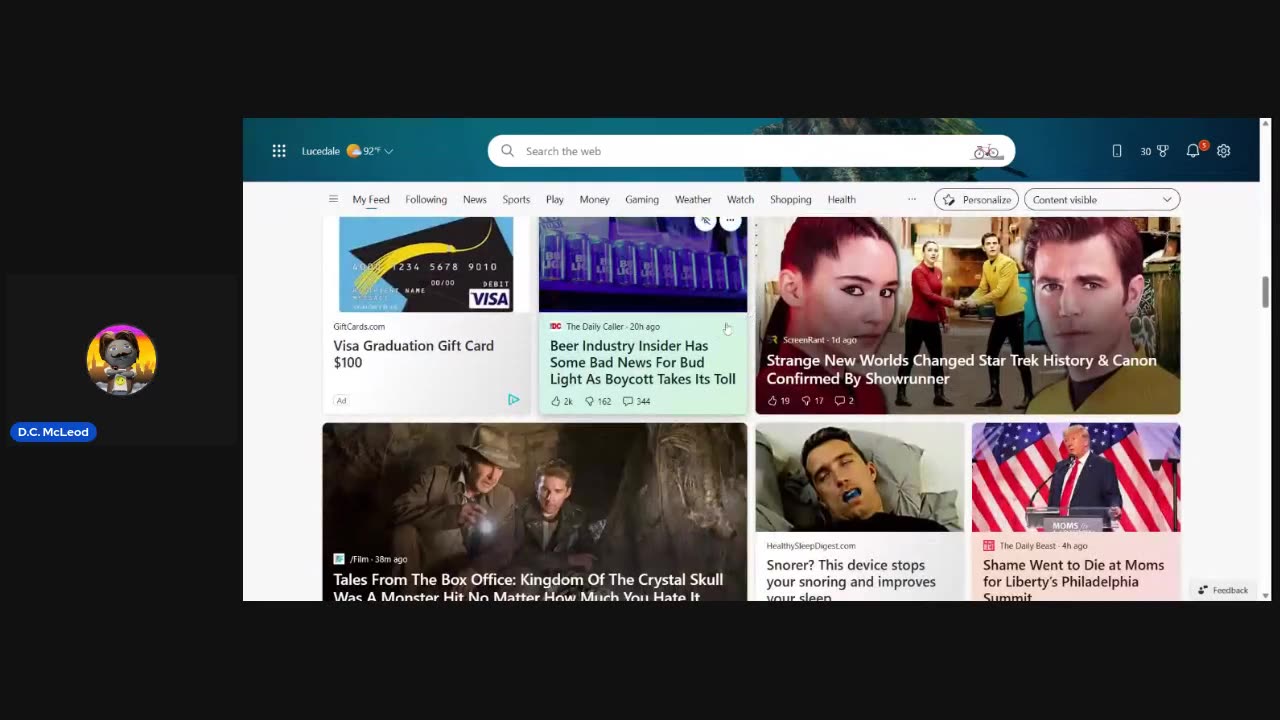
Task: Open the Health tab
Action: point(842,200)
